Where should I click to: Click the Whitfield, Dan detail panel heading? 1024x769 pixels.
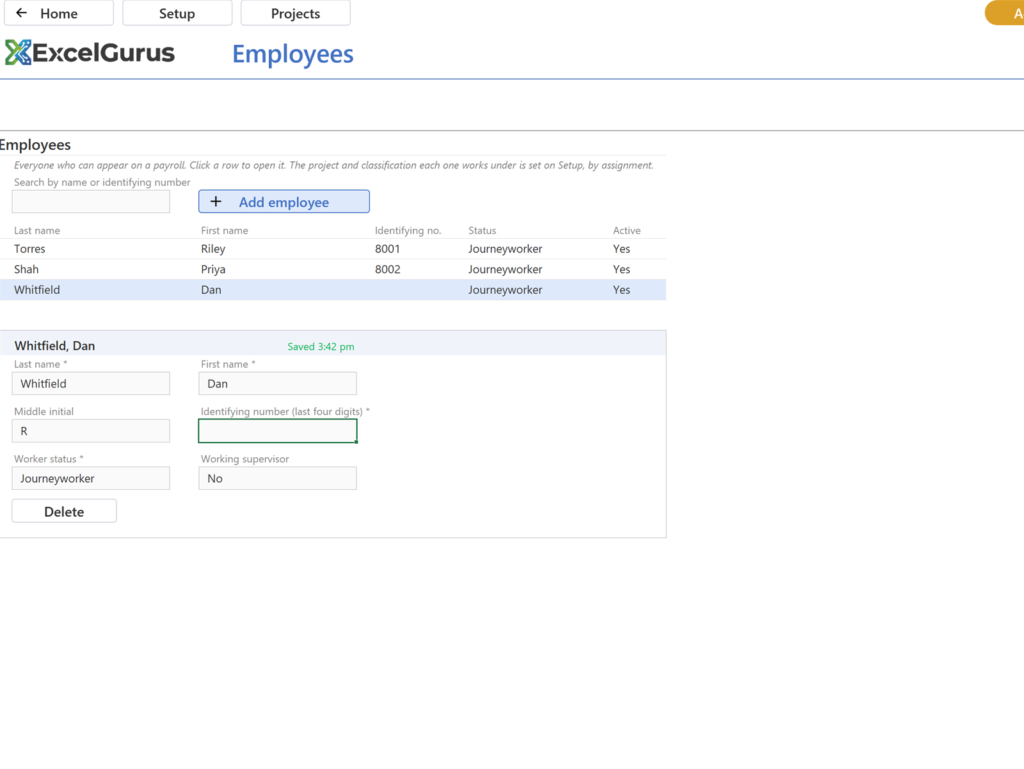point(54,346)
